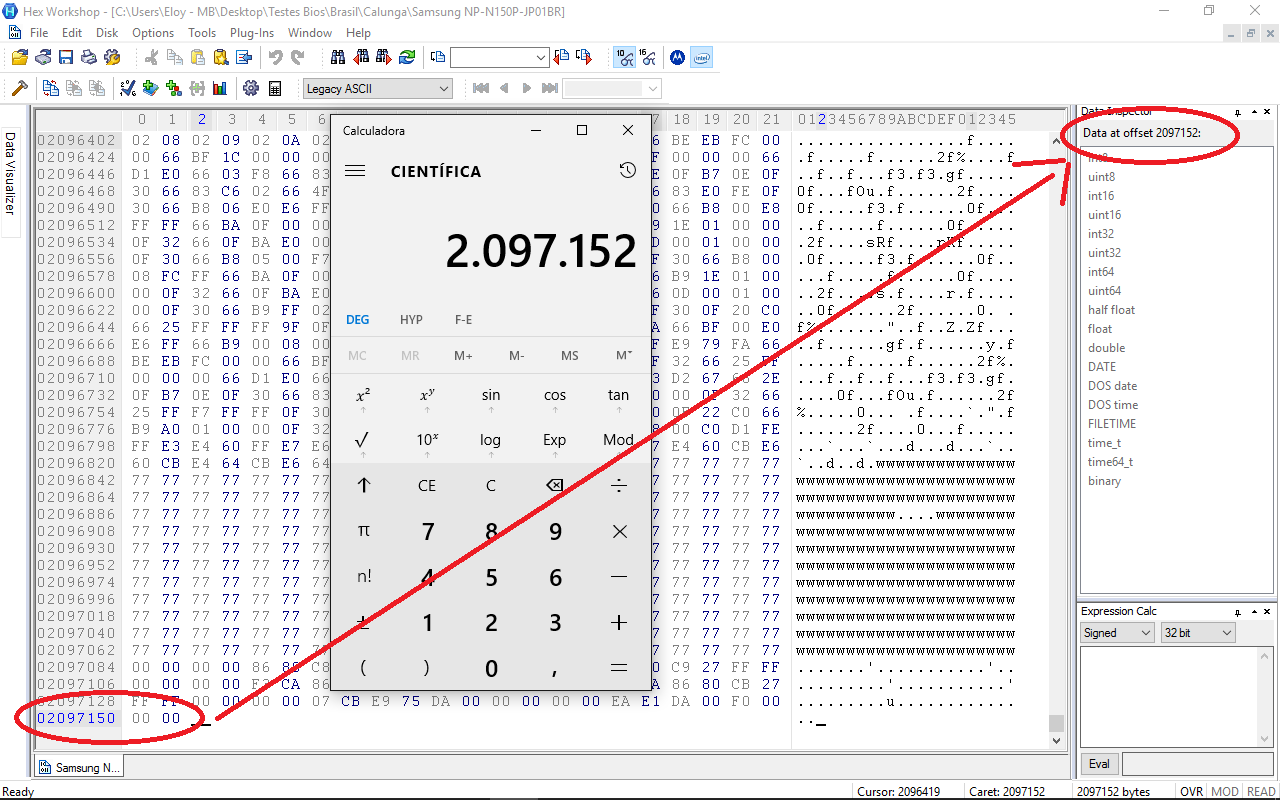The height and width of the screenshot is (800, 1280).
Task: Click the add structure green plus icon
Action: tap(174, 88)
